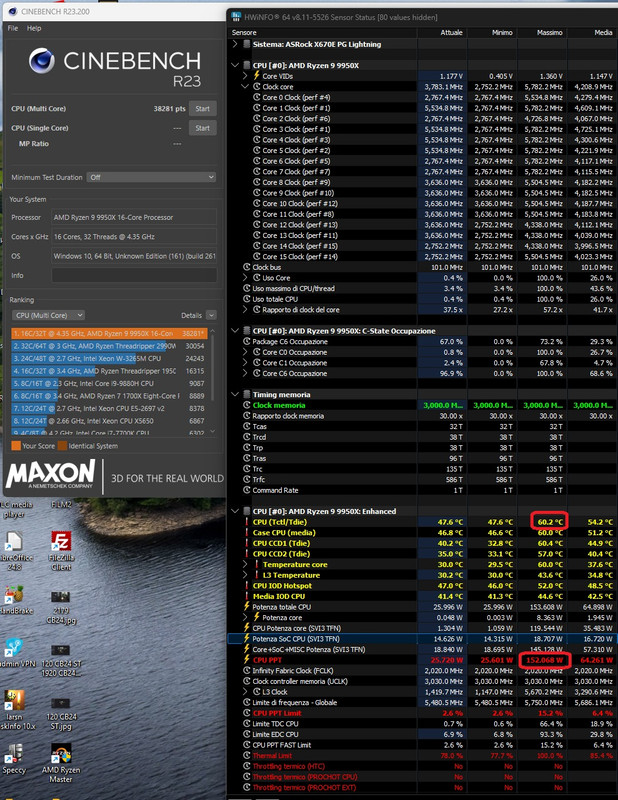
Task: Select the Ryzen 7 1700X ranking row
Action: pyautogui.click(x=109, y=396)
